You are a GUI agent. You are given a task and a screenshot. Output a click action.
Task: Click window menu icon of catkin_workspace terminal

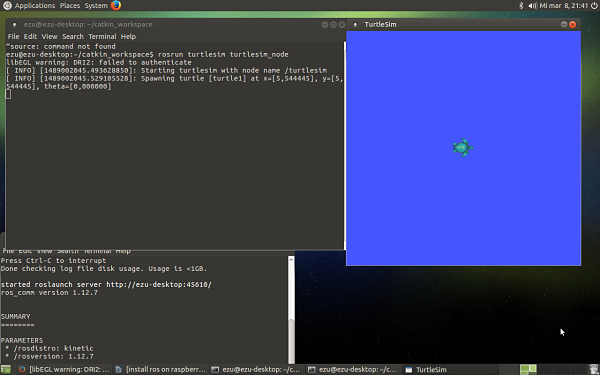tap(15, 24)
